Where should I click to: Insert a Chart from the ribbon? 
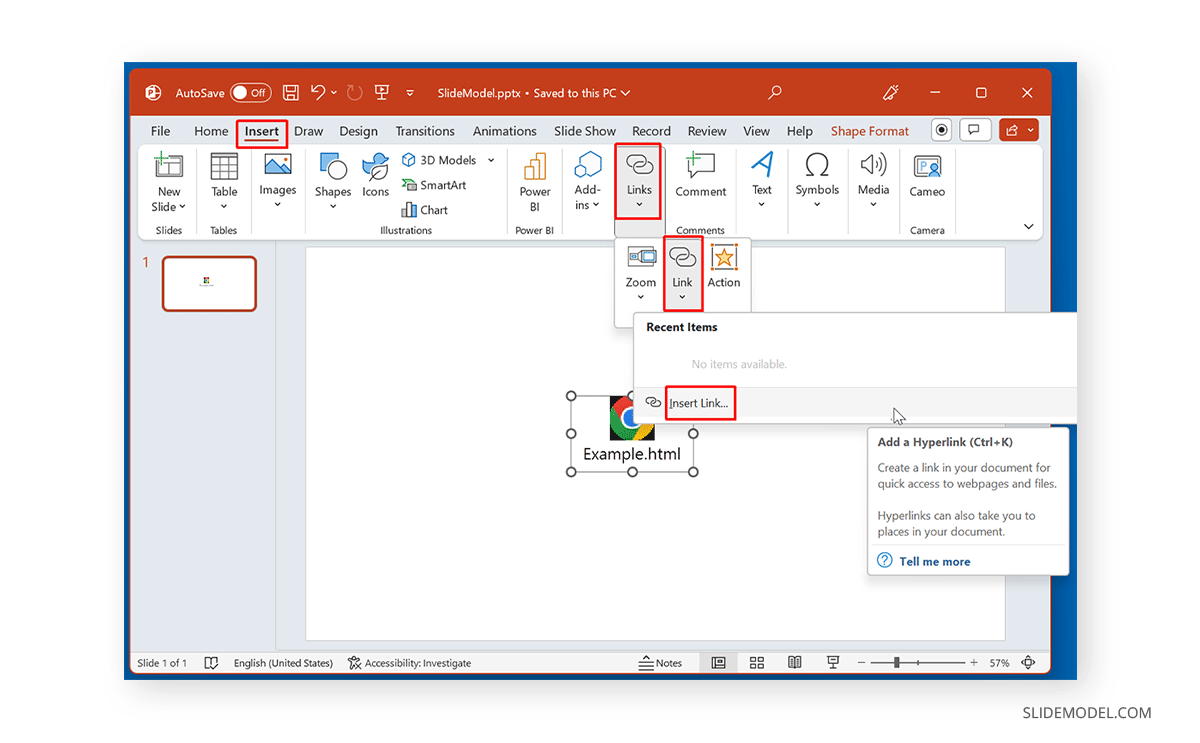(424, 209)
